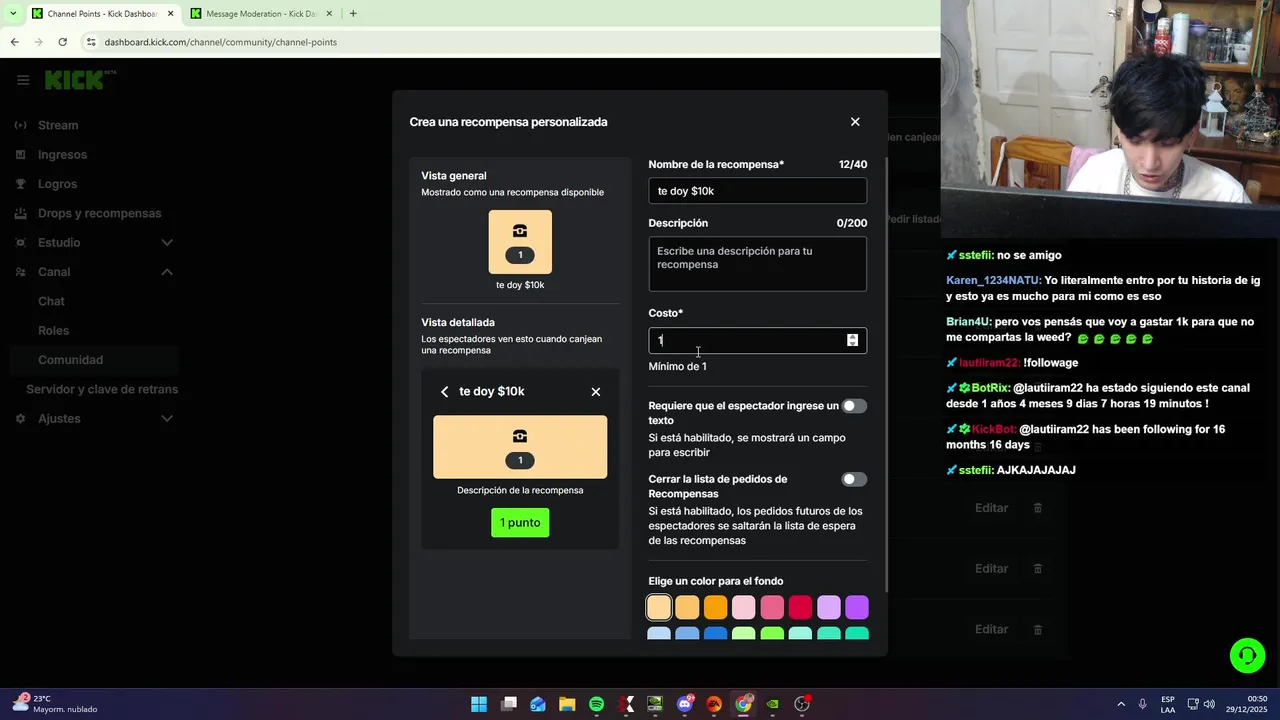The image size is (1280, 720).
Task: Click the treasure chest icon in detailed preview
Action: pos(520,436)
